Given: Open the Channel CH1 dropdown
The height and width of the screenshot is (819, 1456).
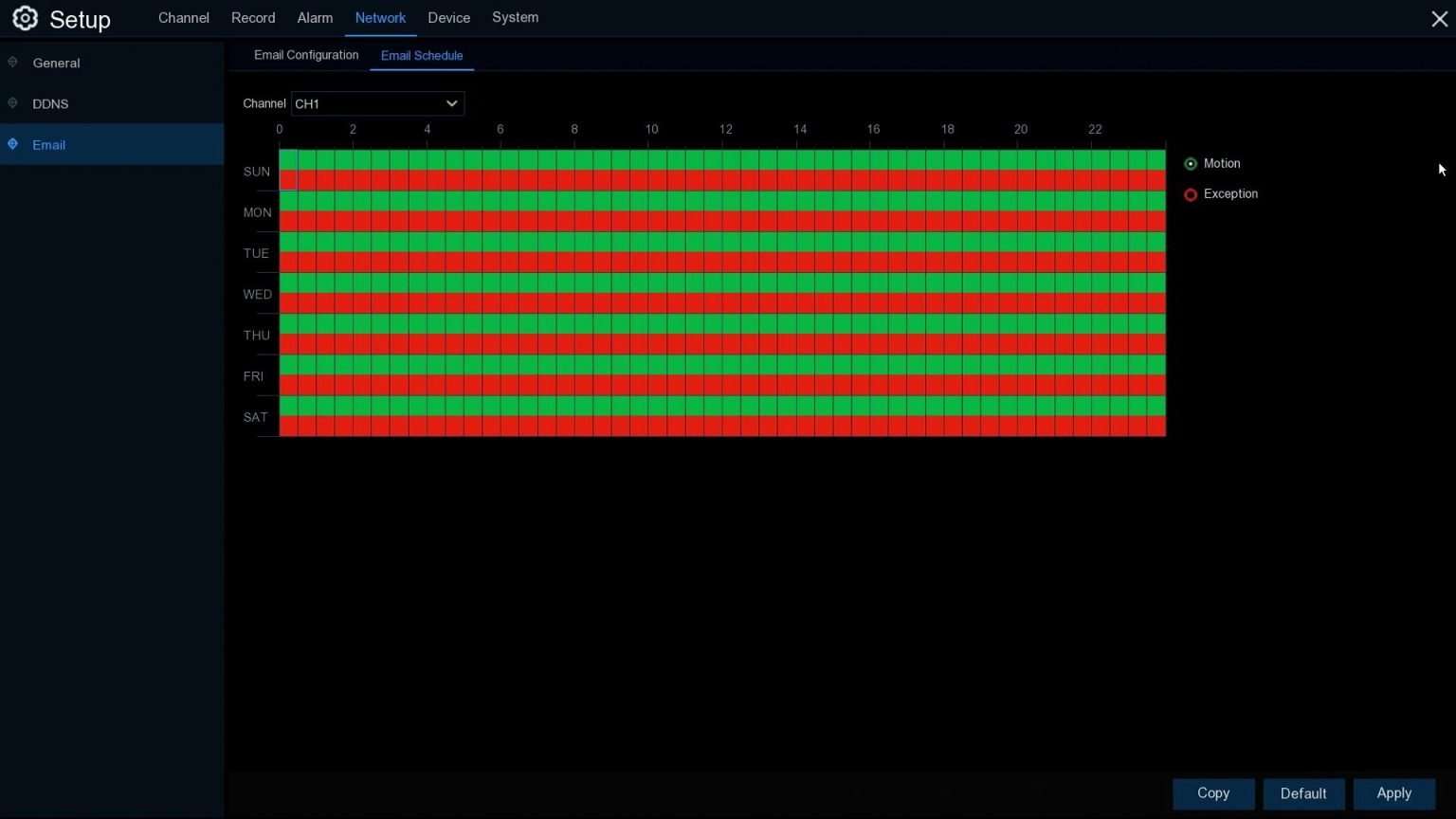Looking at the screenshot, I should [x=377, y=103].
